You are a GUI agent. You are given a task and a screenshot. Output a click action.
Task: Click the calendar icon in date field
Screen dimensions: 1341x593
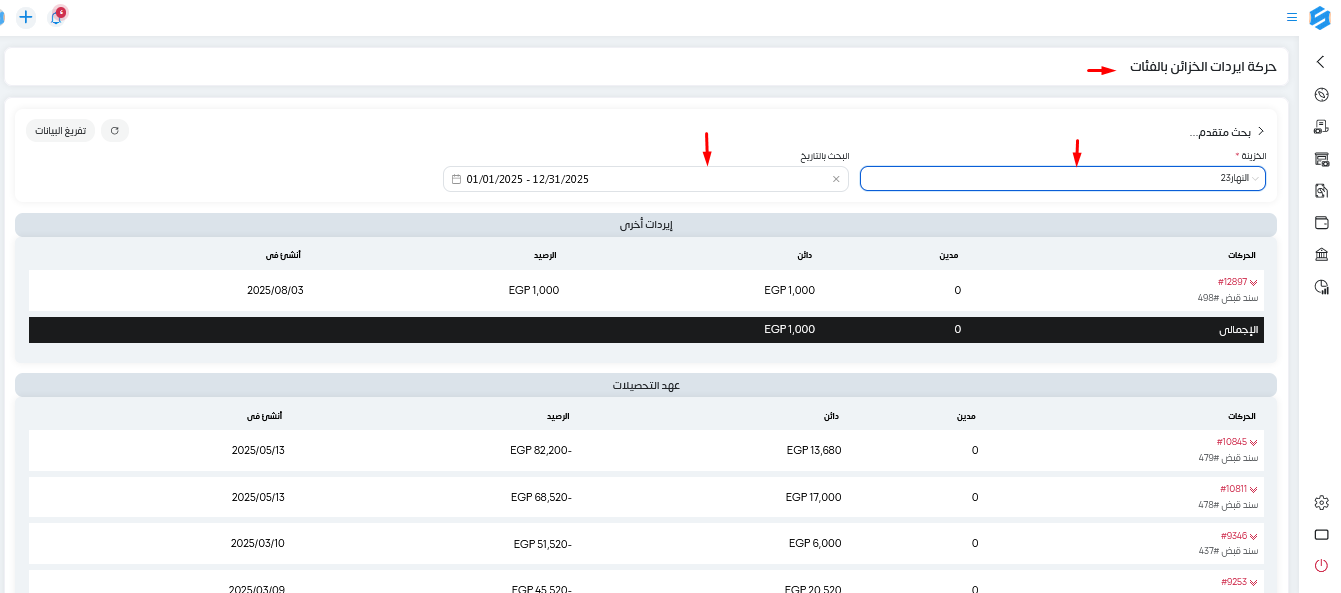coord(457,179)
